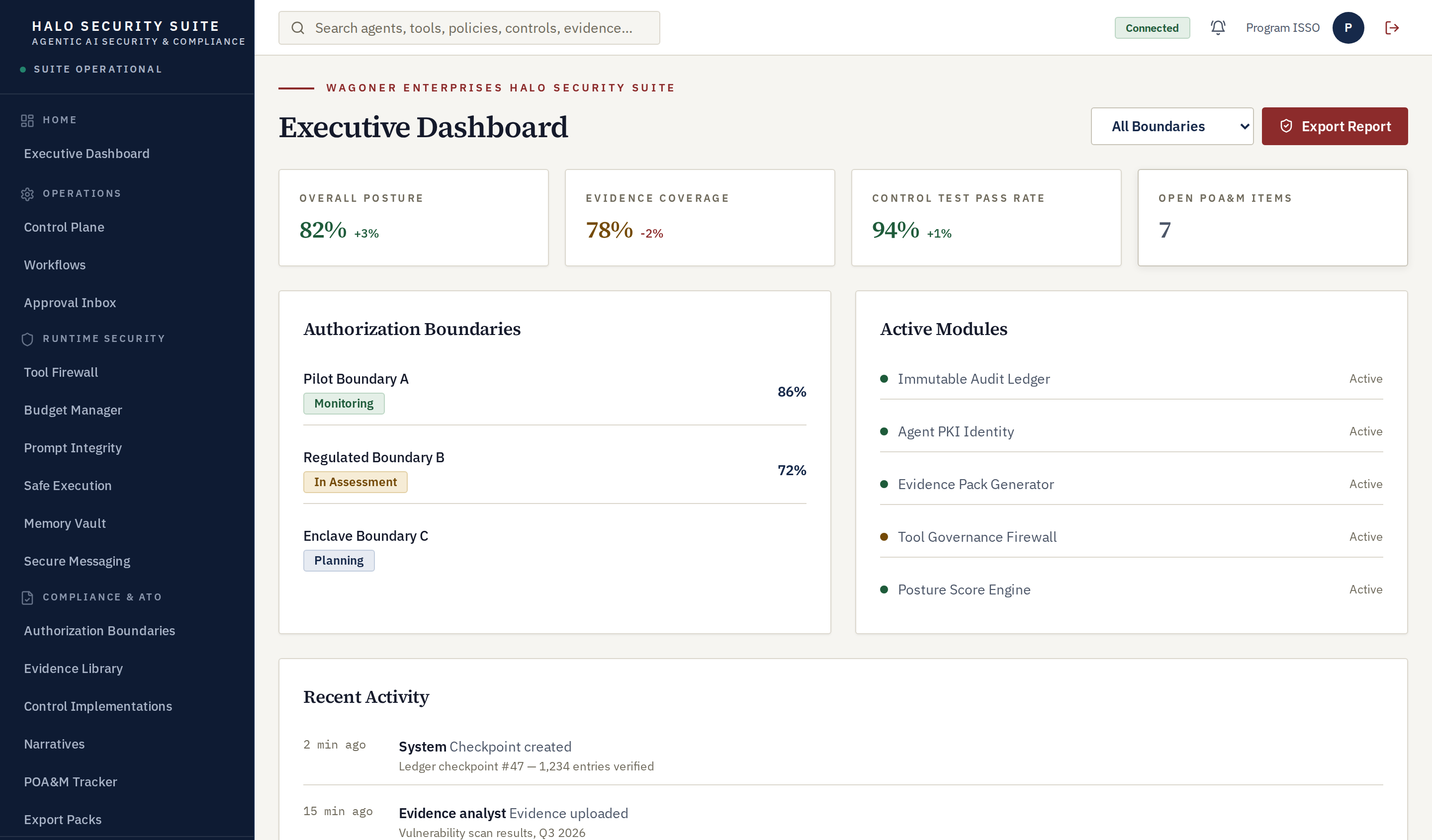Click the 72% boundary score

click(x=792, y=470)
